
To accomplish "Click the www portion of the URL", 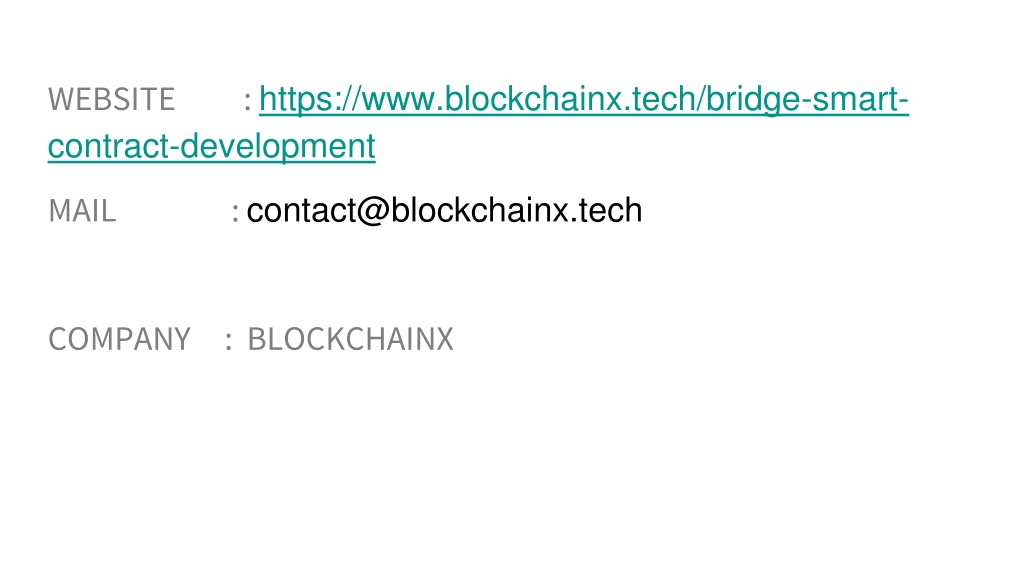I will pyautogui.click(x=400, y=100).
